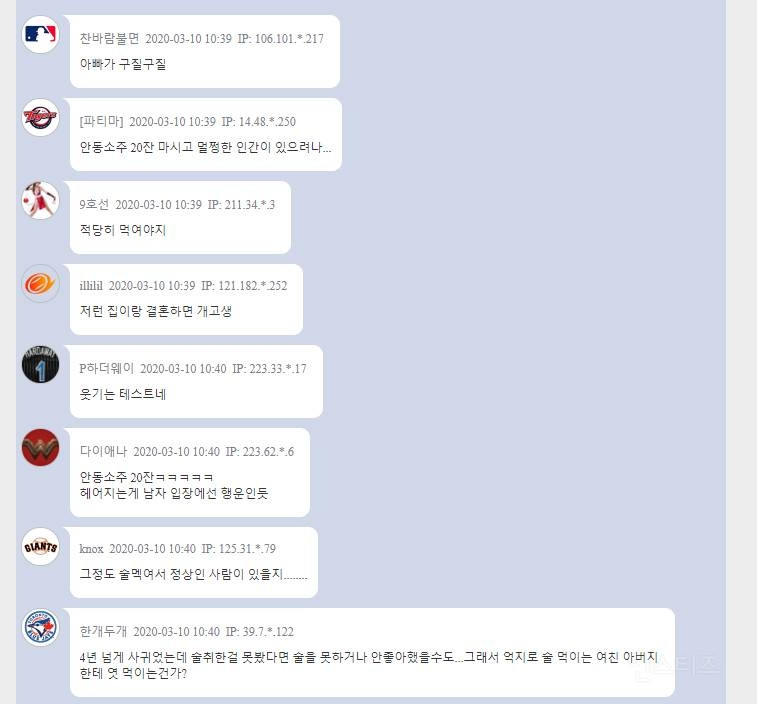Click P하더웨이's jersey number 1 avatar

tap(41, 365)
